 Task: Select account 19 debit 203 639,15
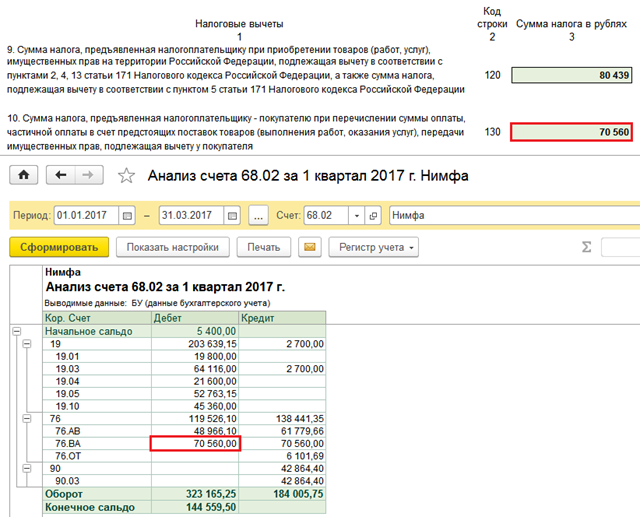click(x=195, y=344)
